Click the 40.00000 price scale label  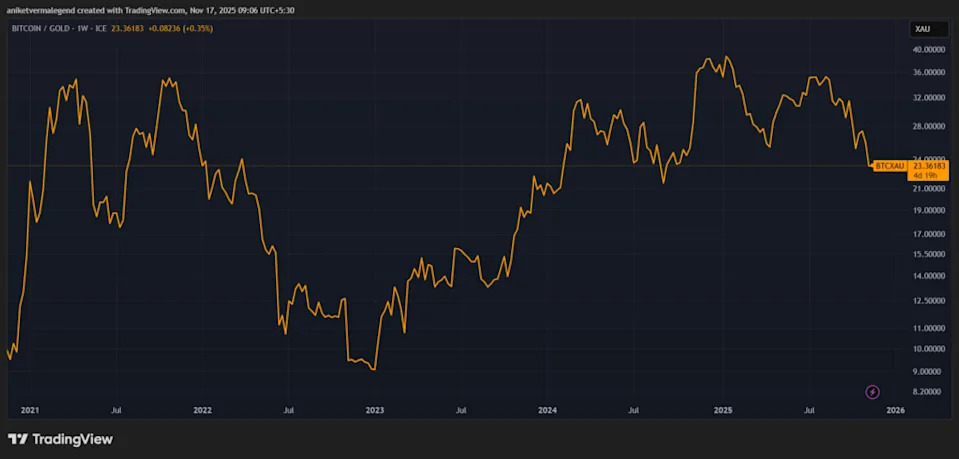928,49
